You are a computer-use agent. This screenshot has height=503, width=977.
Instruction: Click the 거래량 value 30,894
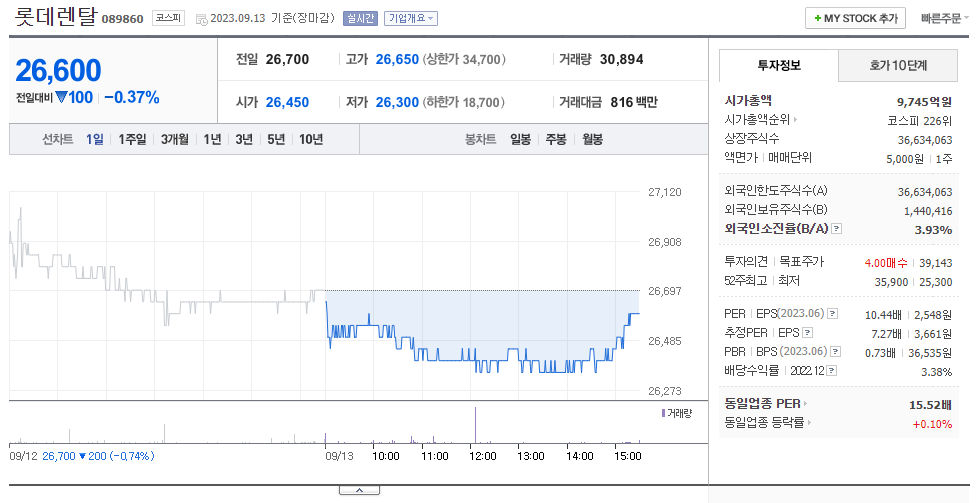(621, 60)
